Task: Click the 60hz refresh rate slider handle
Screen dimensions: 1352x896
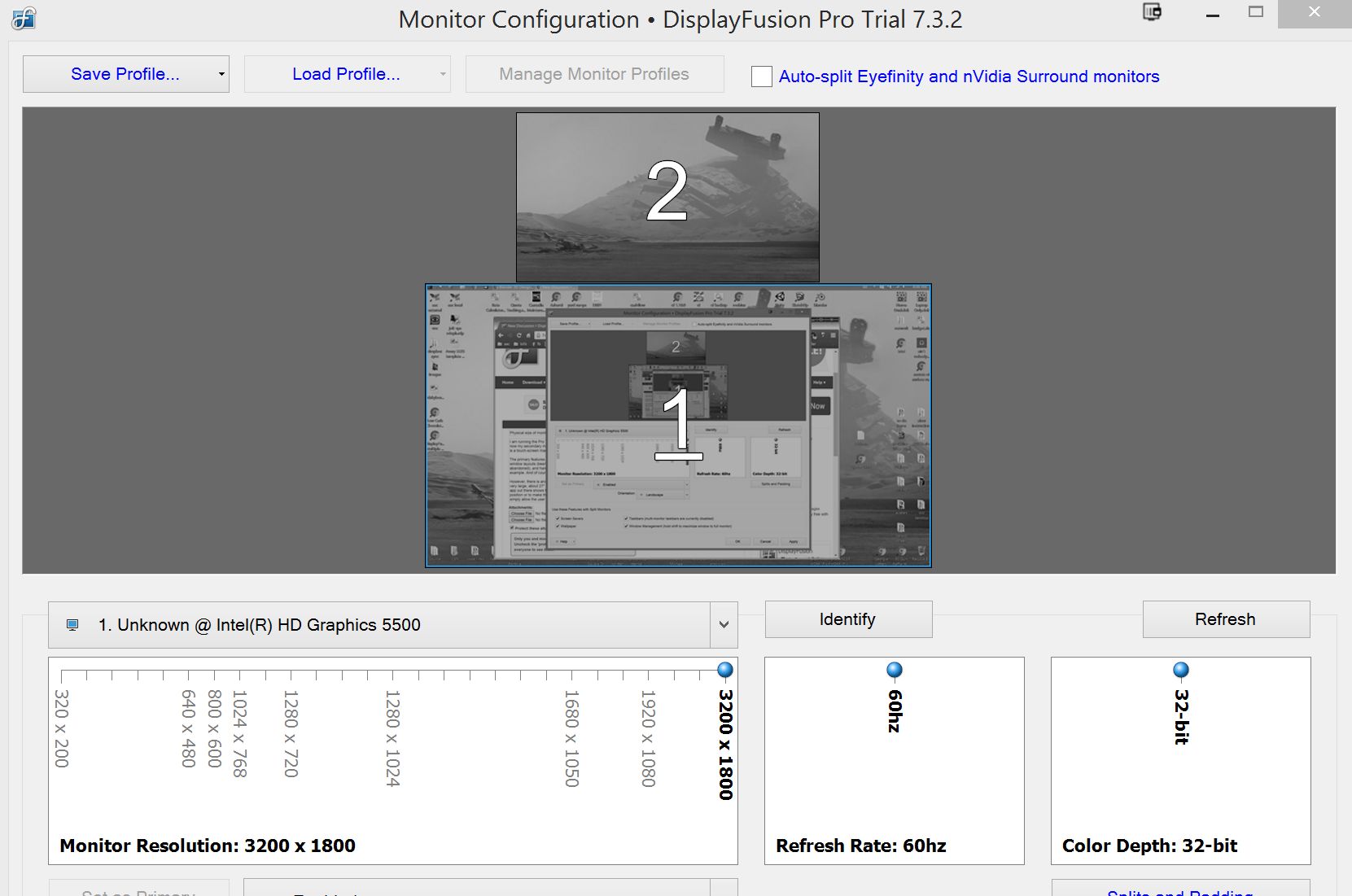Action: (x=895, y=670)
